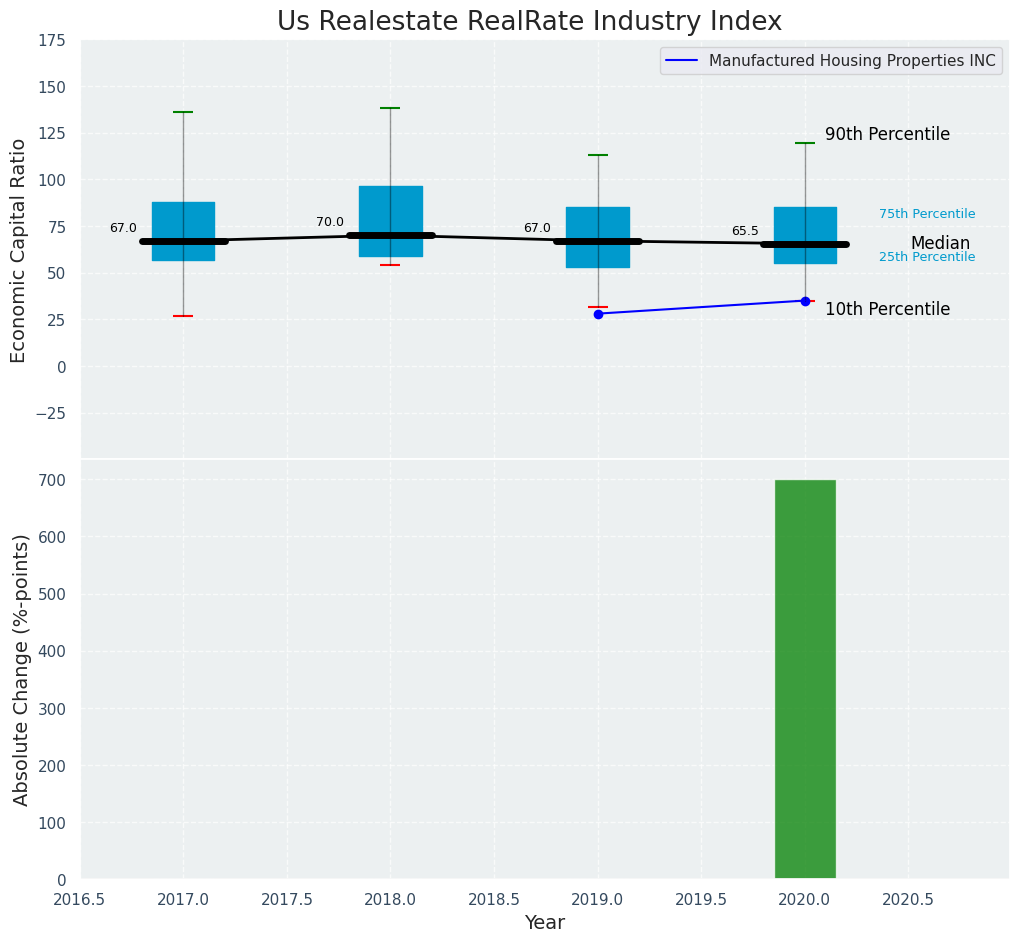Click the Economic Capital Ratio axis label
The image size is (1019, 942).
pyautogui.click(x=19, y=250)
